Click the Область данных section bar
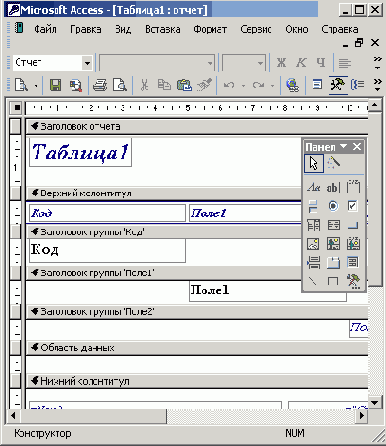This screenshot has height=446, width=386. click(x=197, y=348)
